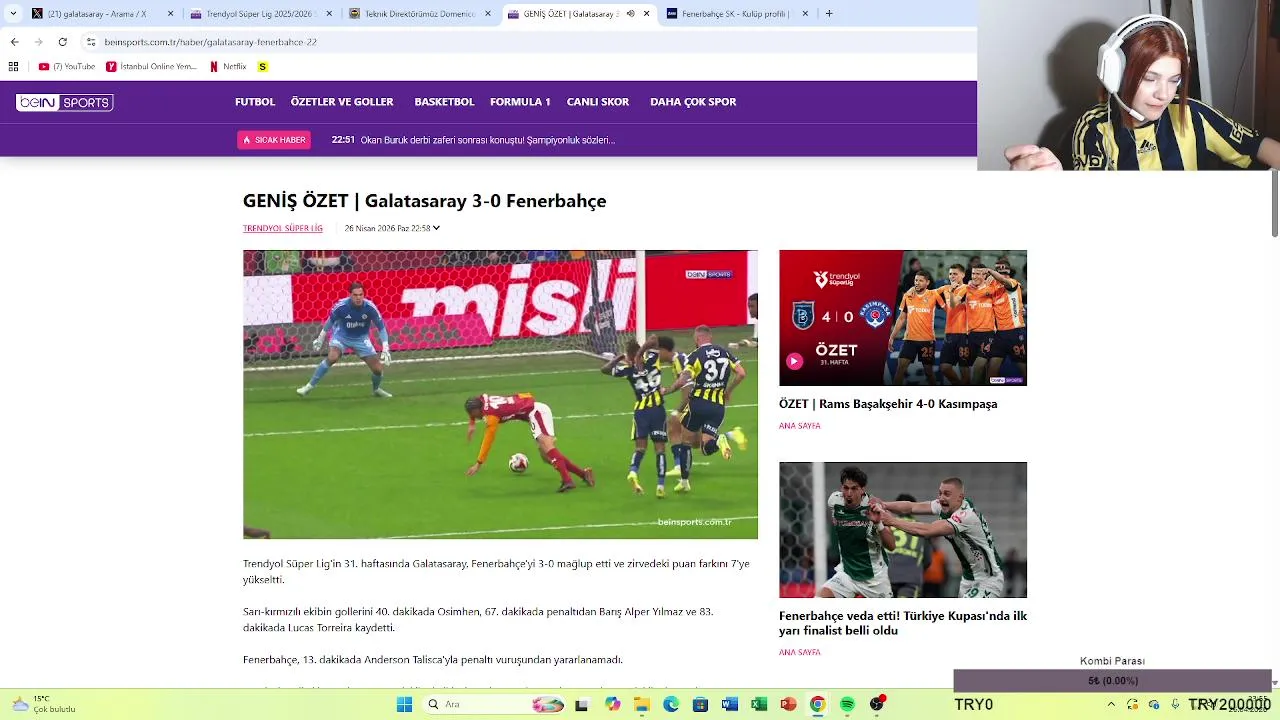Open the site information icon in address bar
The image size is (1280, 720).
[91, 42]
